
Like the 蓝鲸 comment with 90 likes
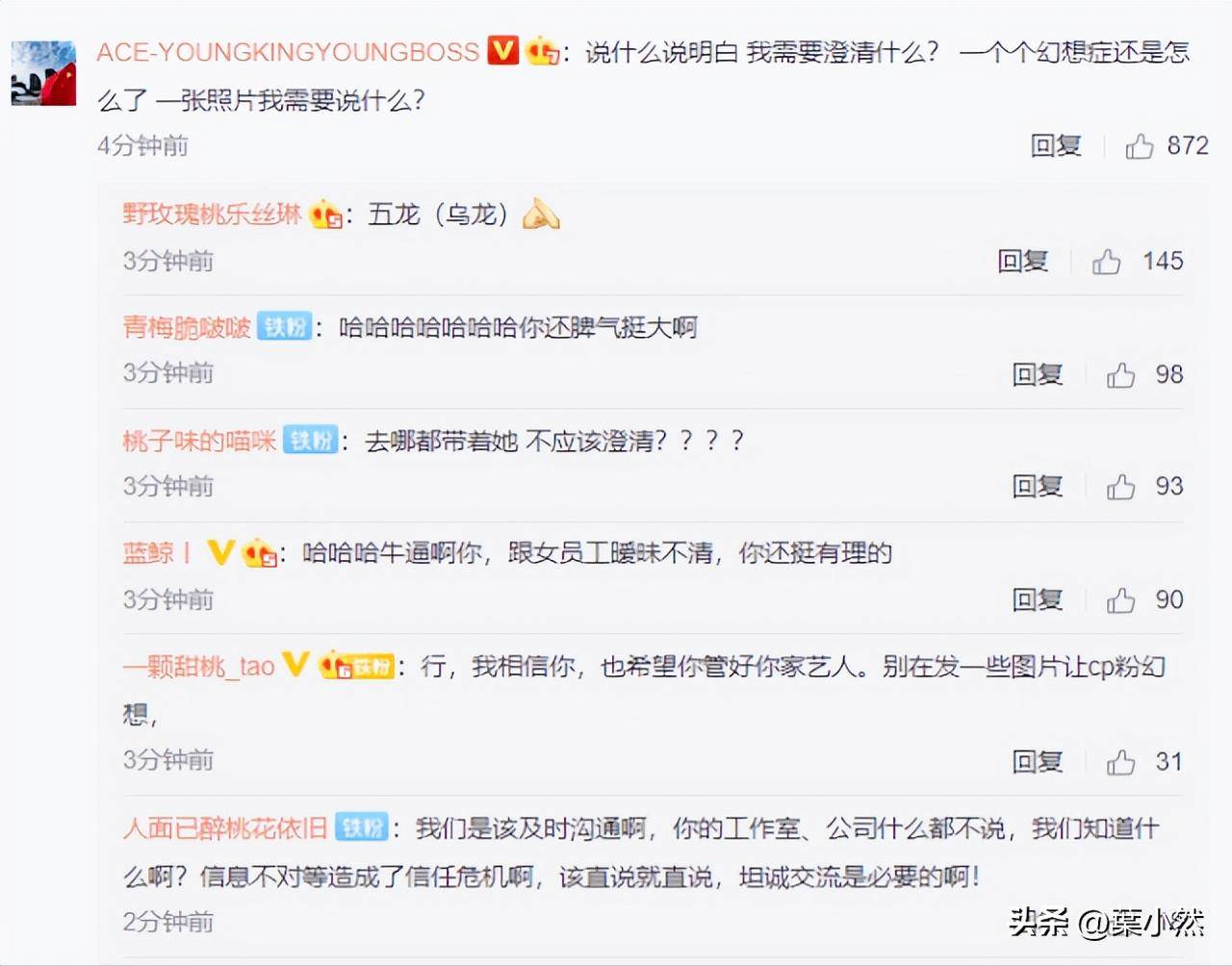pos(1120,600)
